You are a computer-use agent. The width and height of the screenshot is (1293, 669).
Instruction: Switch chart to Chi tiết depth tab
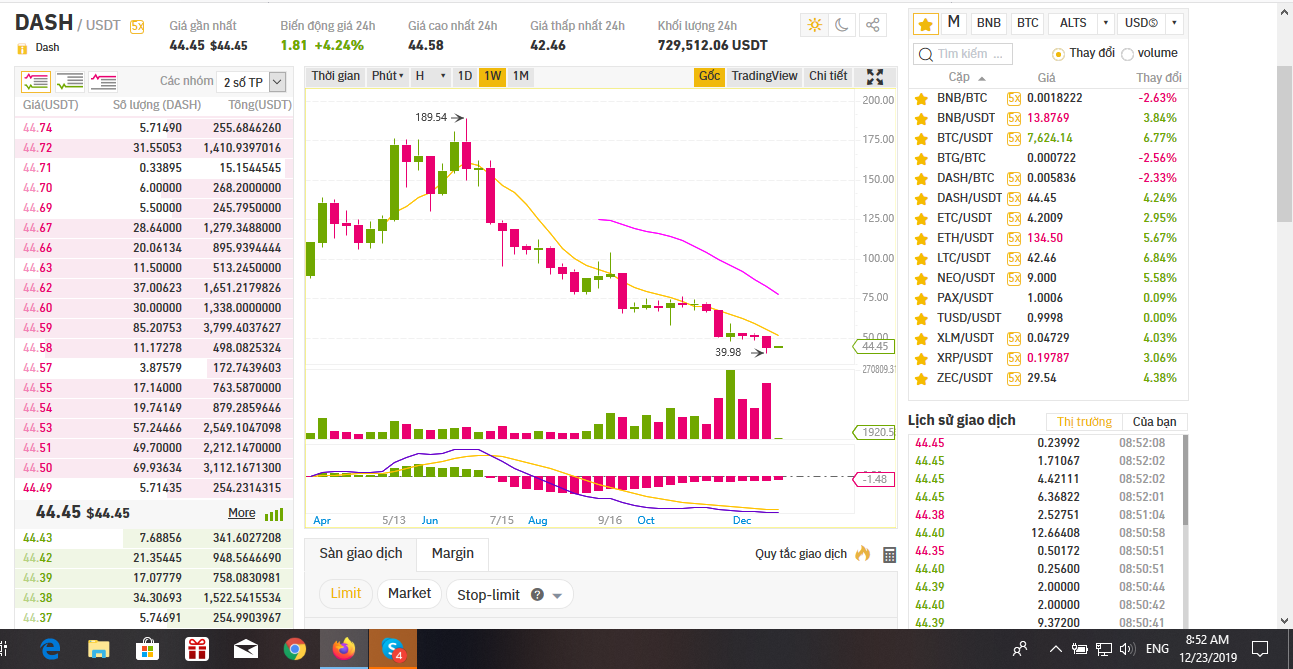[828, 76]
